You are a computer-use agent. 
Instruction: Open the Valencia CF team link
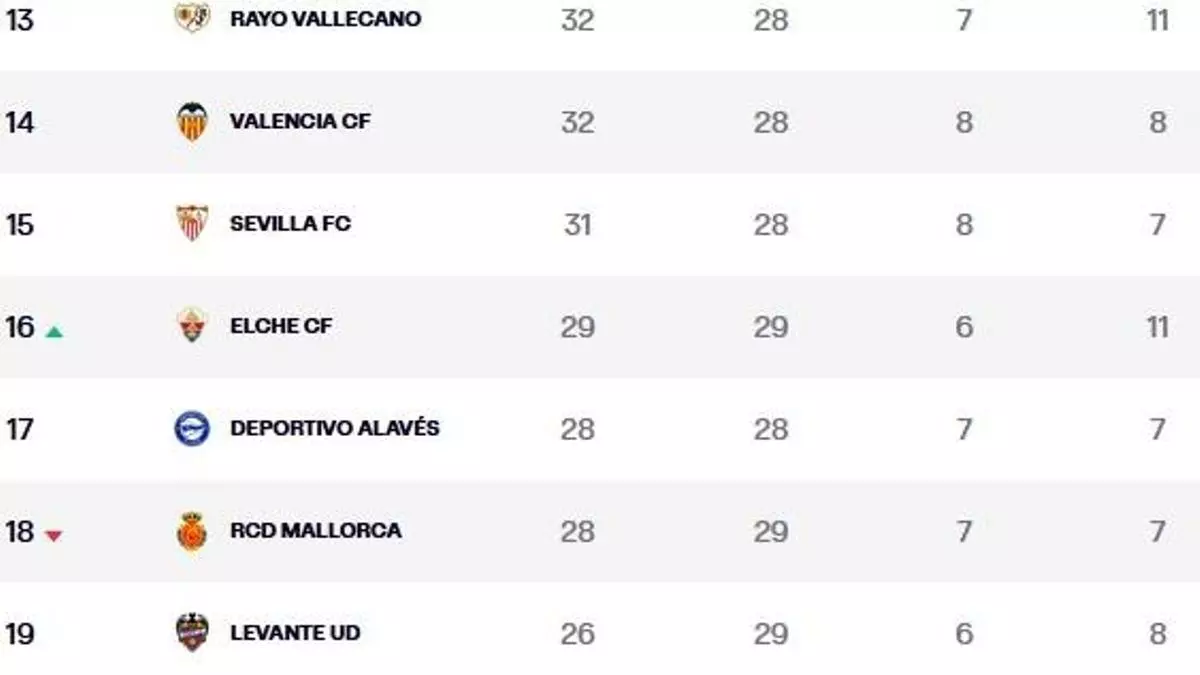(x=299, y=122)
